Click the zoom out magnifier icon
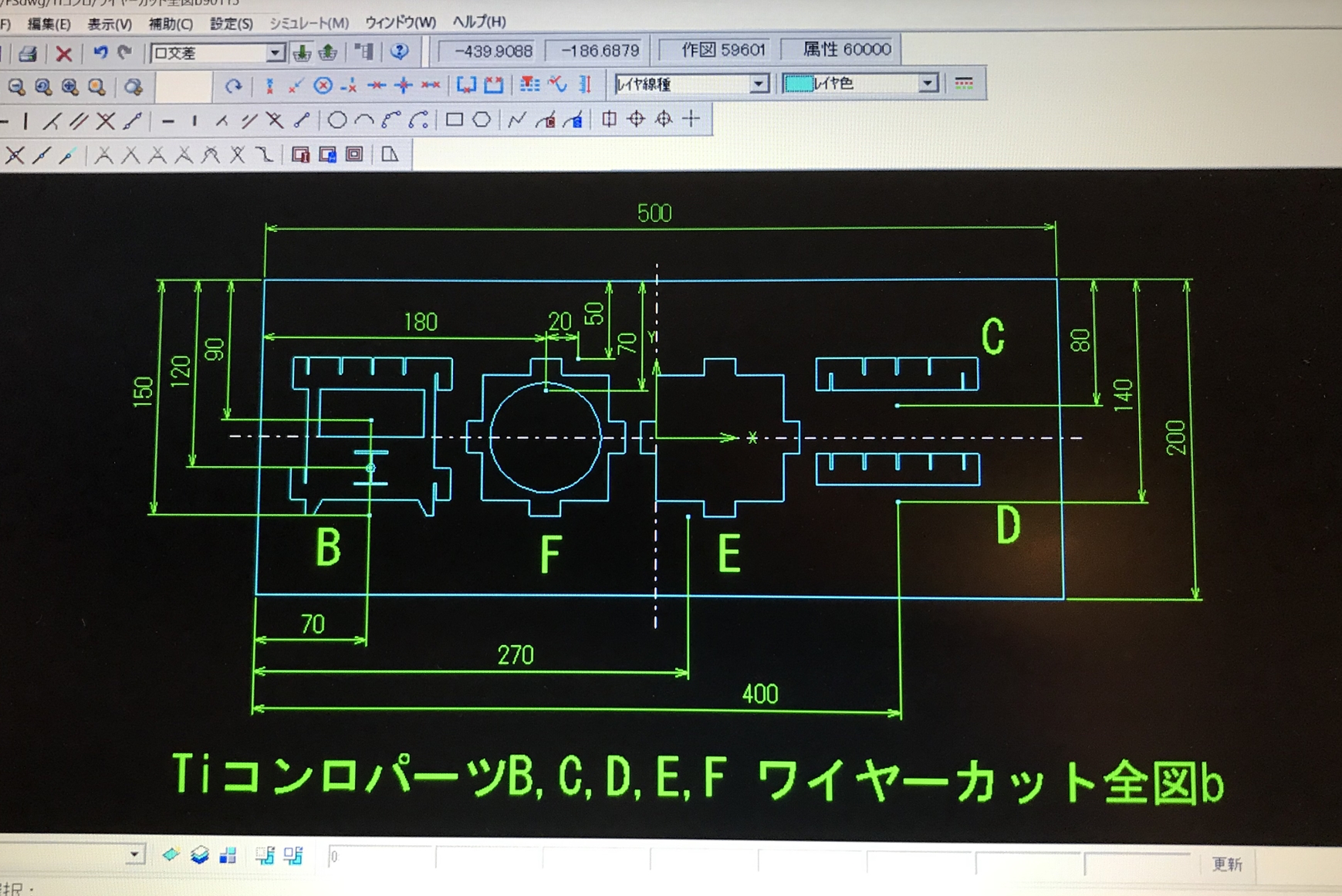This screenshot has width=1342, height=896. click(x=16, y=86)
